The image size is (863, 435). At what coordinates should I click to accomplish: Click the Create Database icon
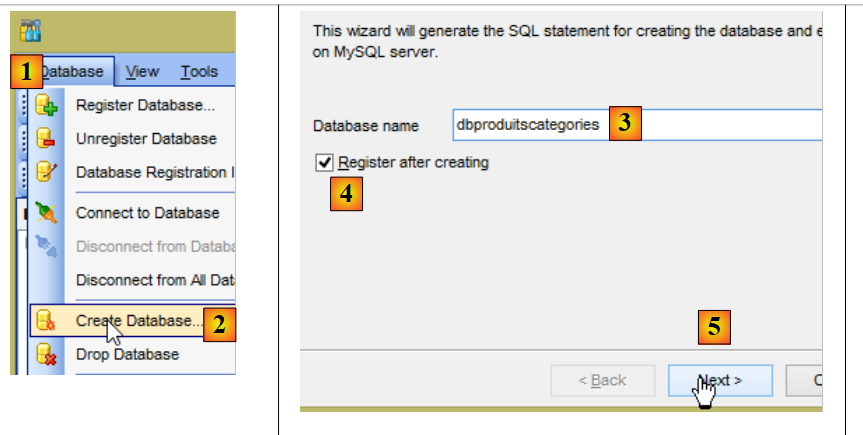pos(46,321)
